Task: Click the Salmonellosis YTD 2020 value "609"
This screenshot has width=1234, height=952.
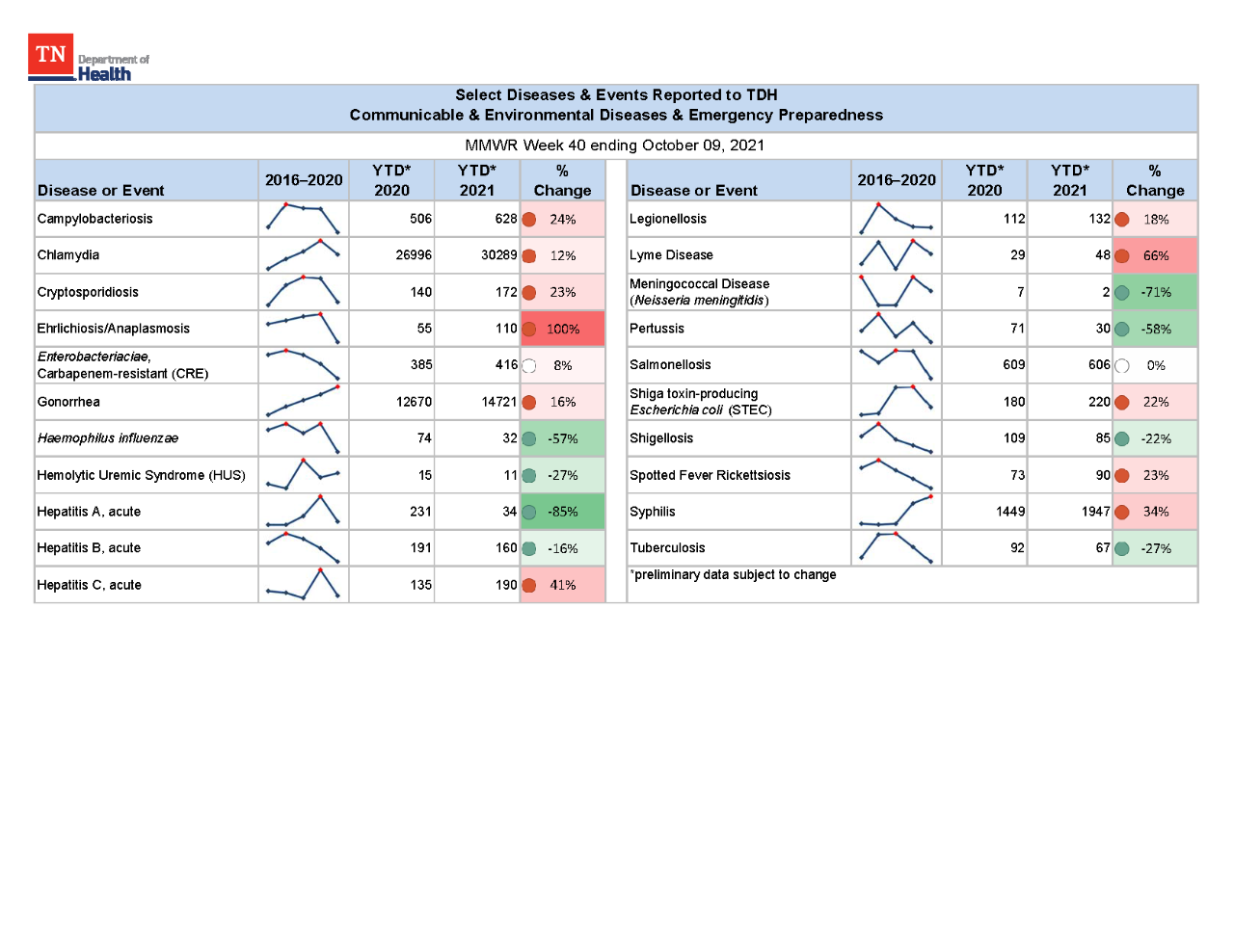Action: click(x=1014, y=365)
